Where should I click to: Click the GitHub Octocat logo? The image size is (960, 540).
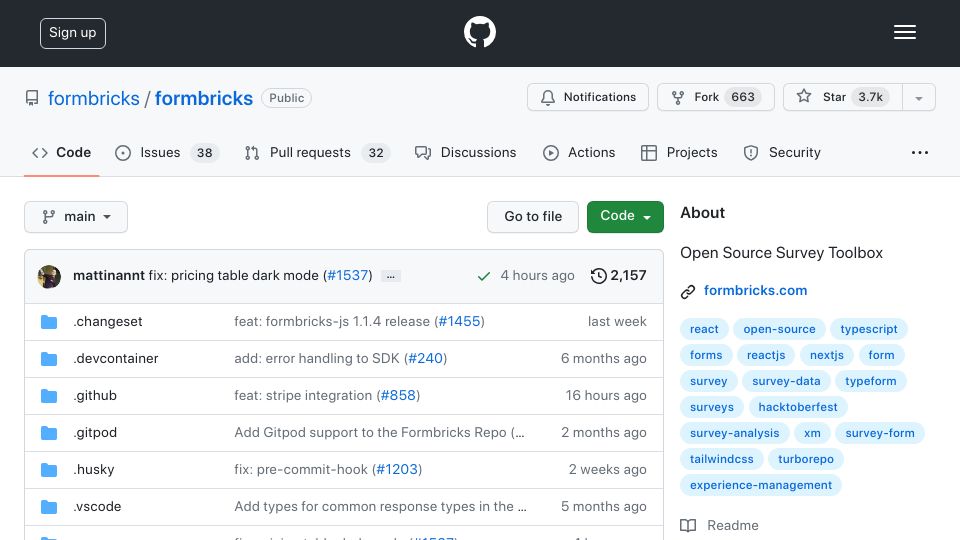(x=479, y=32)
